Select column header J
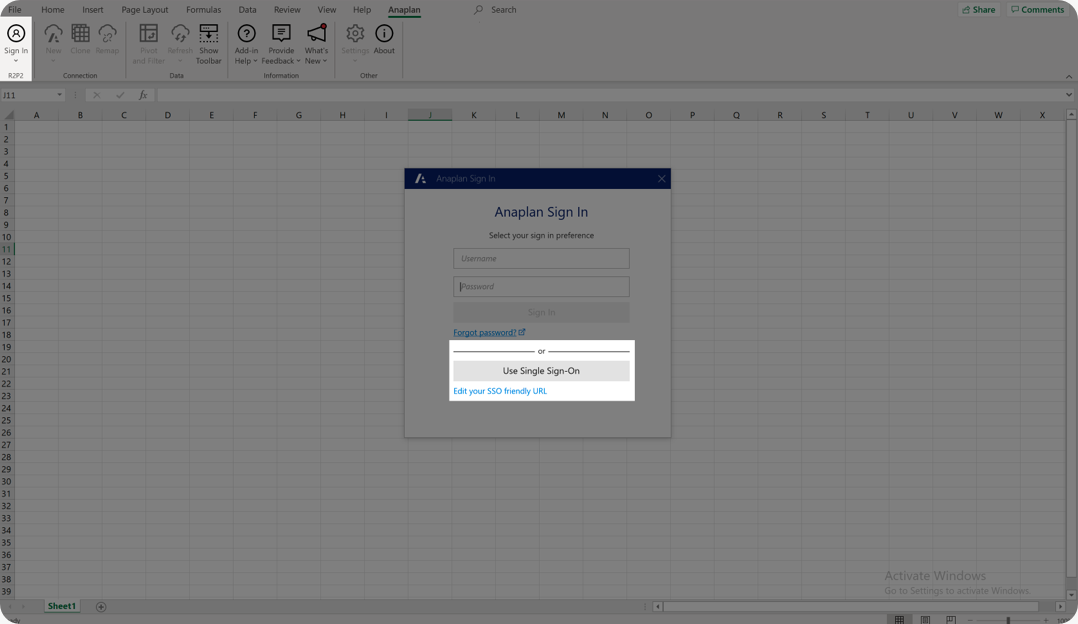The image size is (1078, 624). 430,115
